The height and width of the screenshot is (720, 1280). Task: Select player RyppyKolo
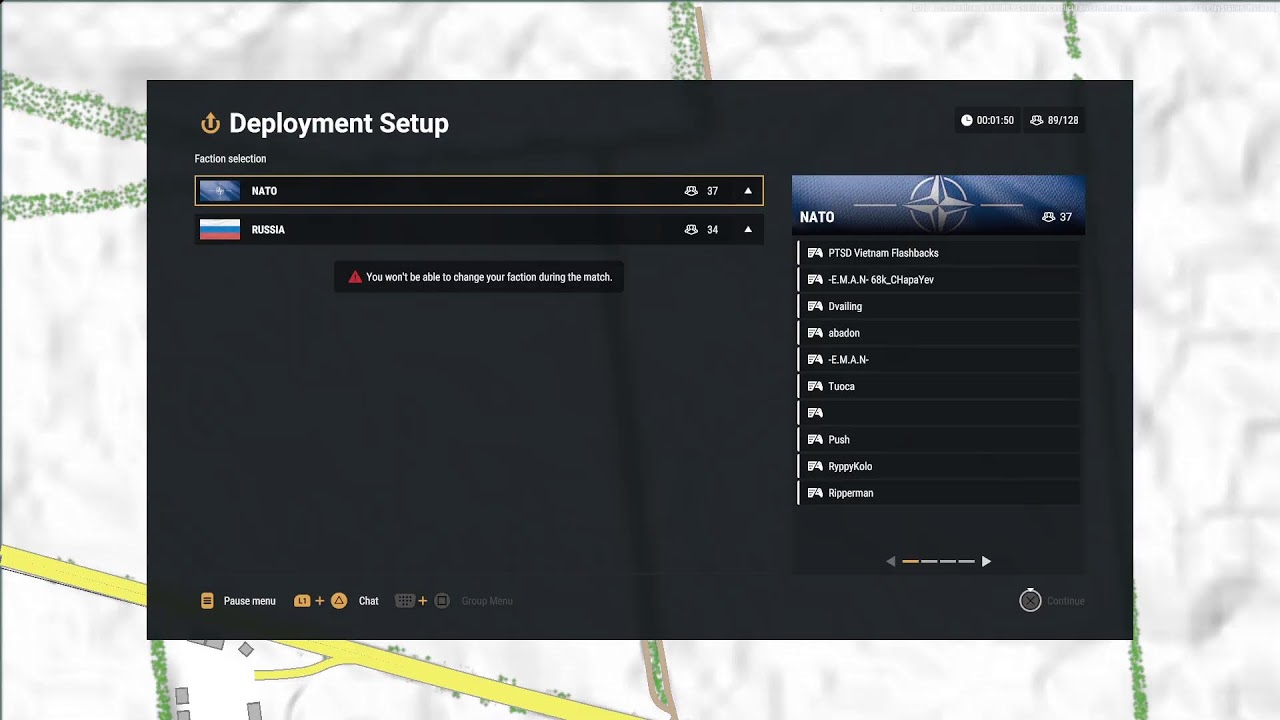(938, 466)
